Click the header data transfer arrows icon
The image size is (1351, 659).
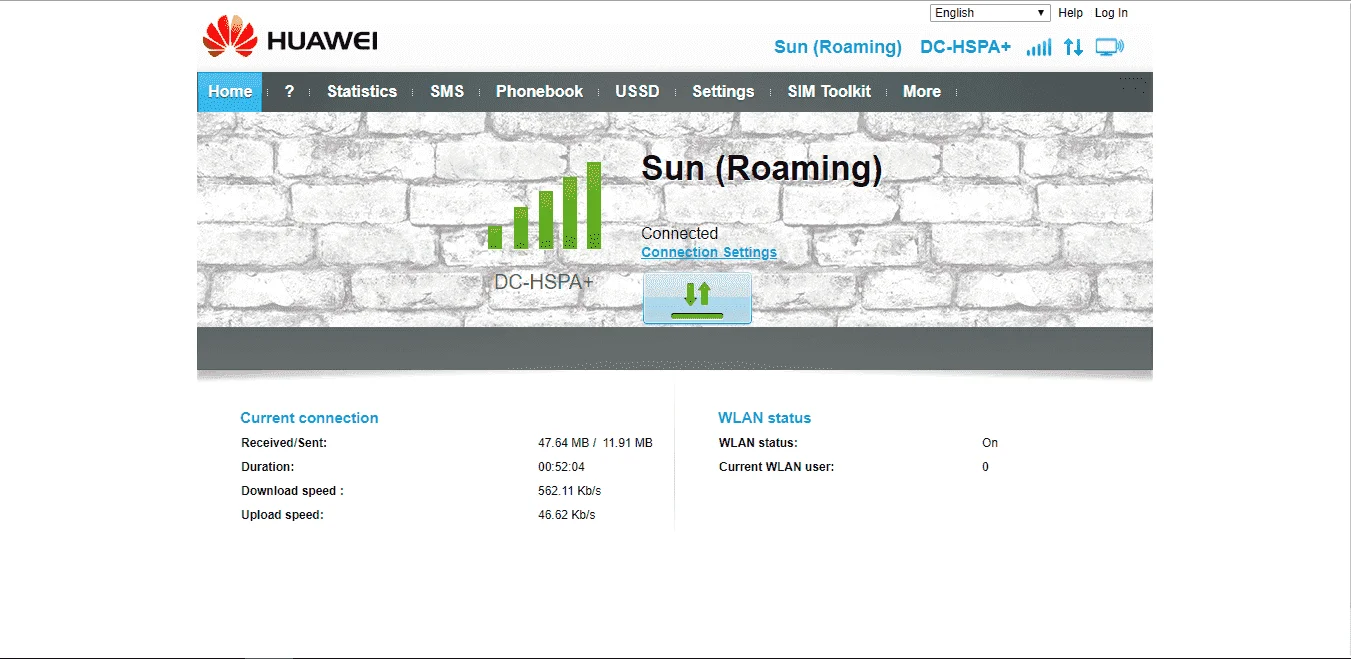coord(1073,47)
